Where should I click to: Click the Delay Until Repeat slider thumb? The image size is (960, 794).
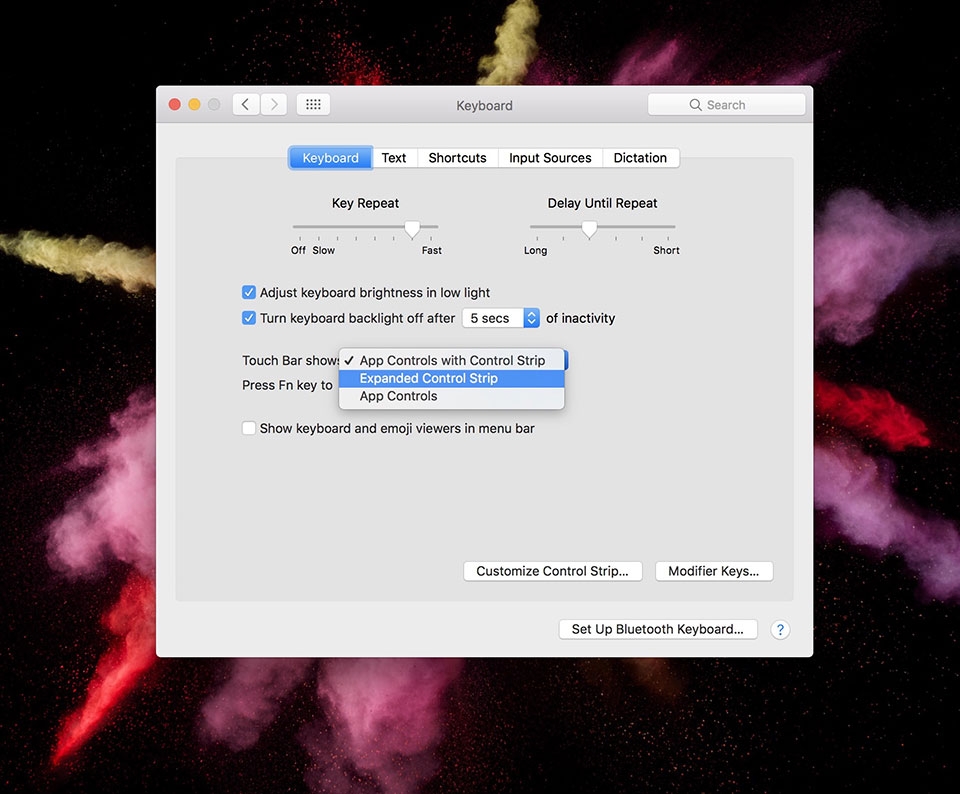pyautogui.click(x=589, y=229)
